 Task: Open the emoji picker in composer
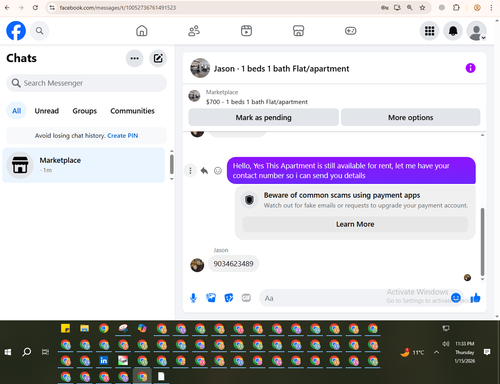point(456,297)
